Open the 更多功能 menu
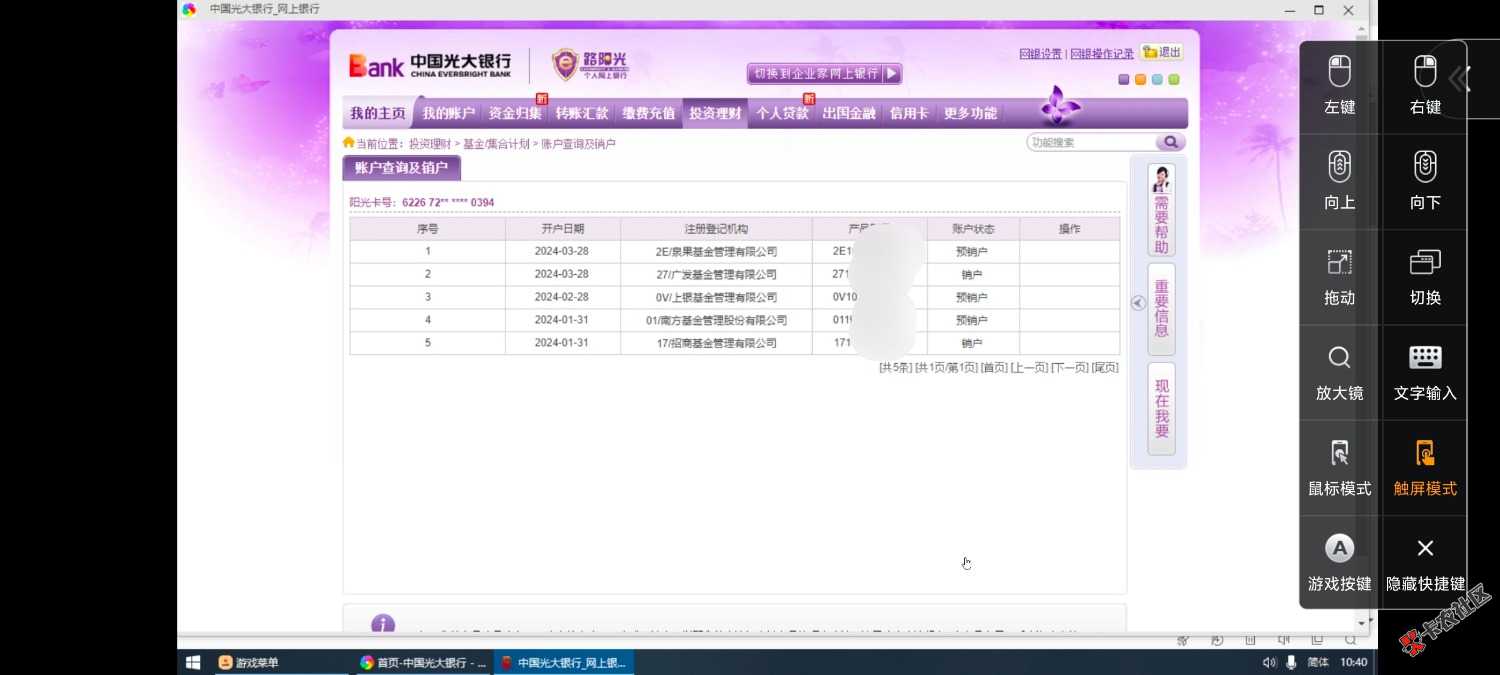 [969, 113]
